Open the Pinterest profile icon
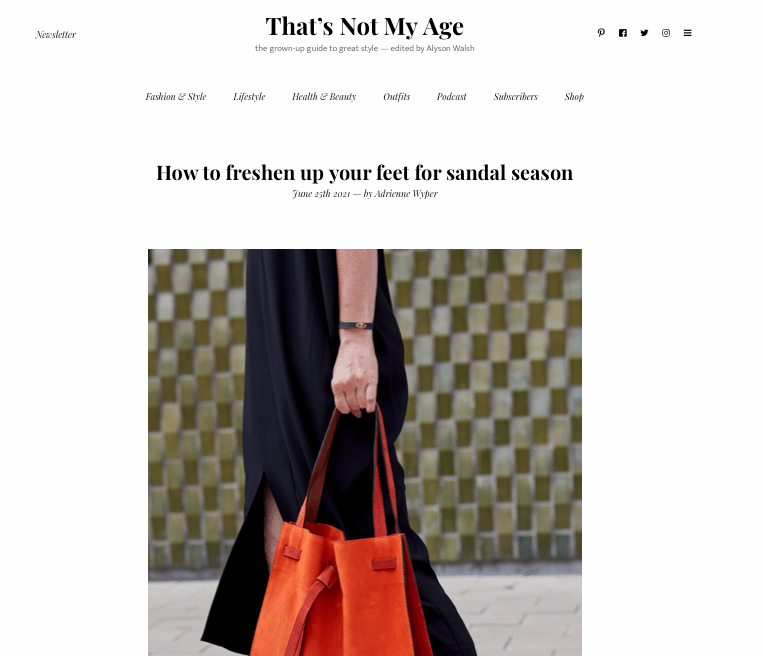 tap(601, 33)
